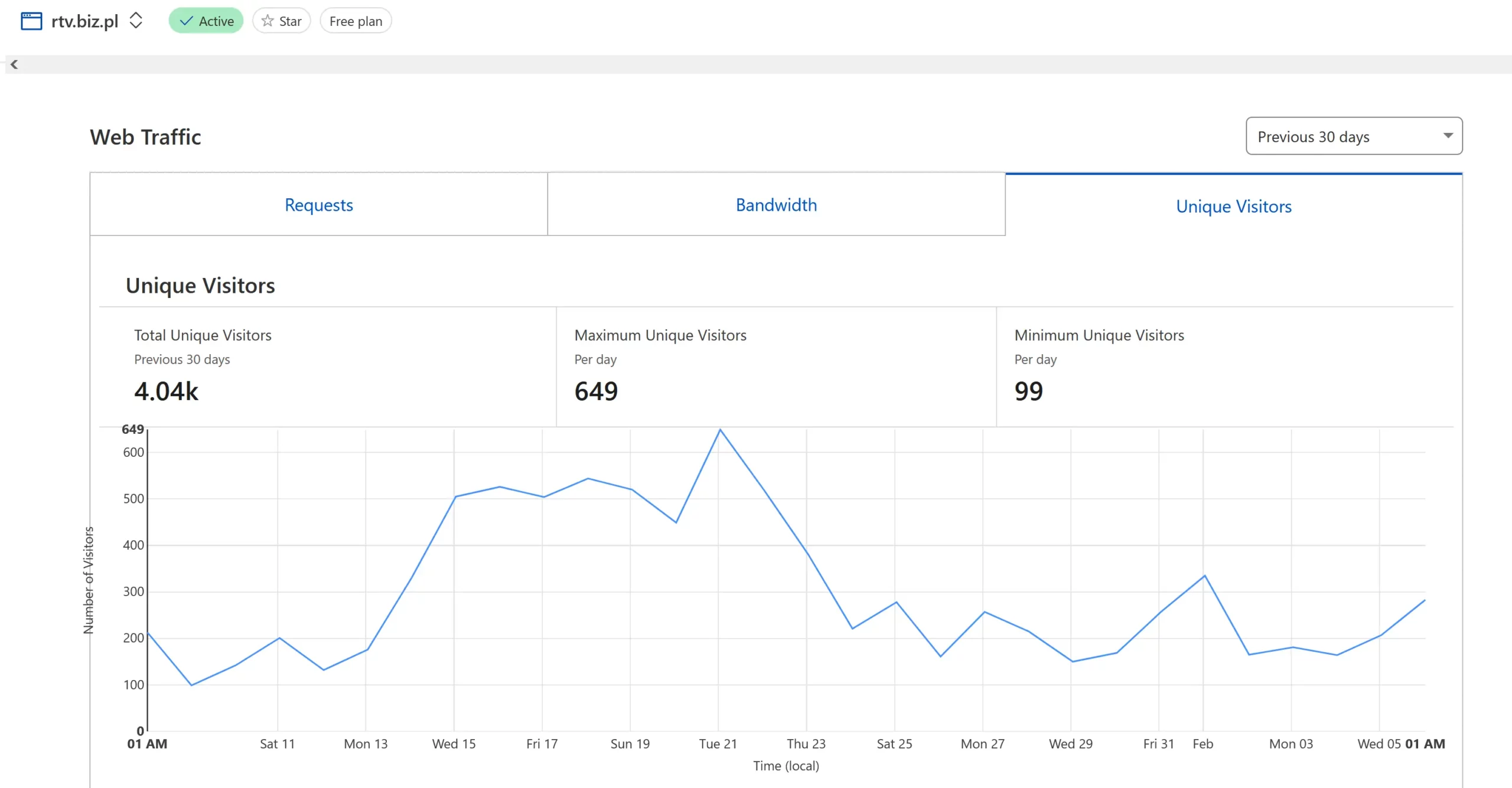Click the dropdown caret arrow in time range selector

tap(1448, 136)
